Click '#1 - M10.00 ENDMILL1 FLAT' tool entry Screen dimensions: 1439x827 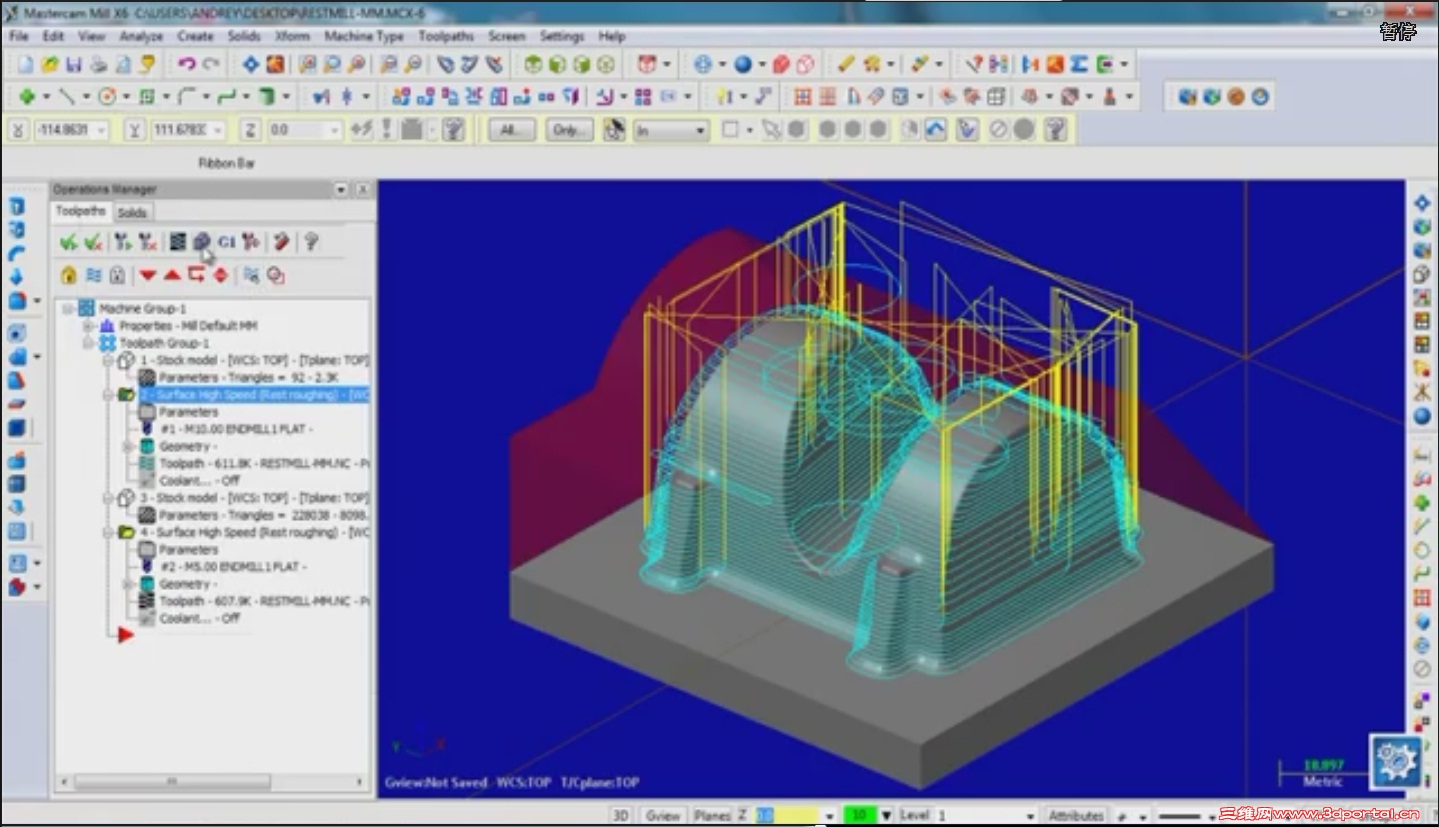[238, 429]
